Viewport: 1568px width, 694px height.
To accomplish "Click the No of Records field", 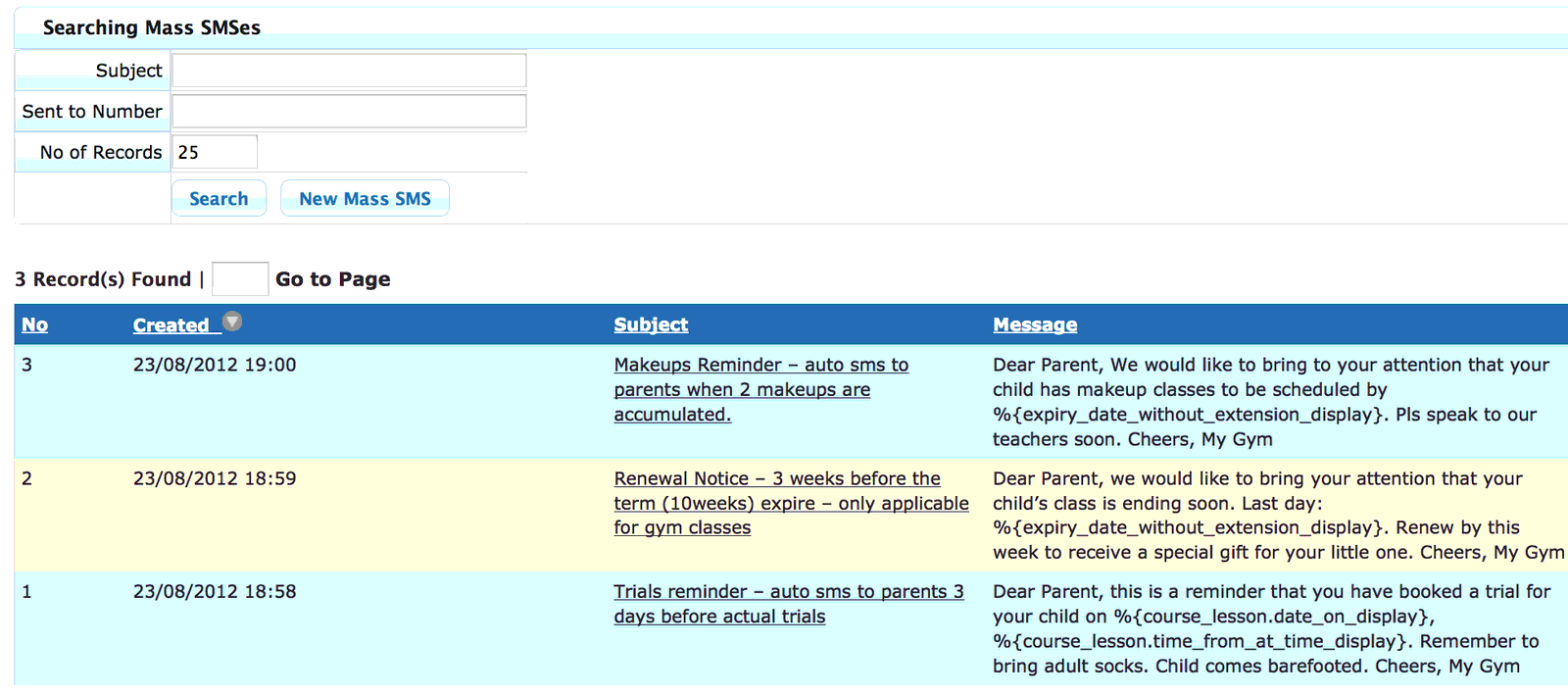I will [x=216, y=152].
